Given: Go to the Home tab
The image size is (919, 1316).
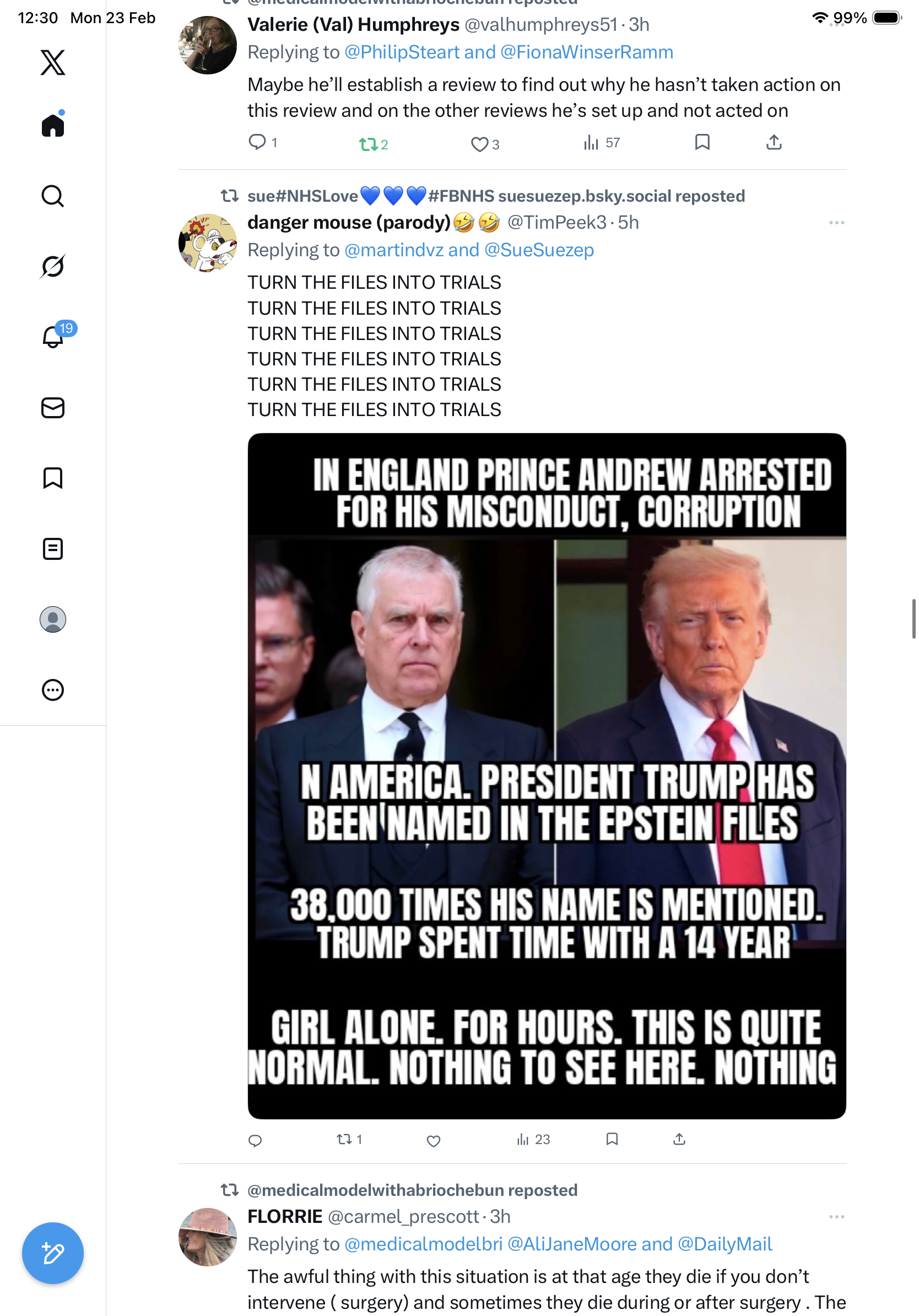Looking at the screenshot, I should (53, 126).
